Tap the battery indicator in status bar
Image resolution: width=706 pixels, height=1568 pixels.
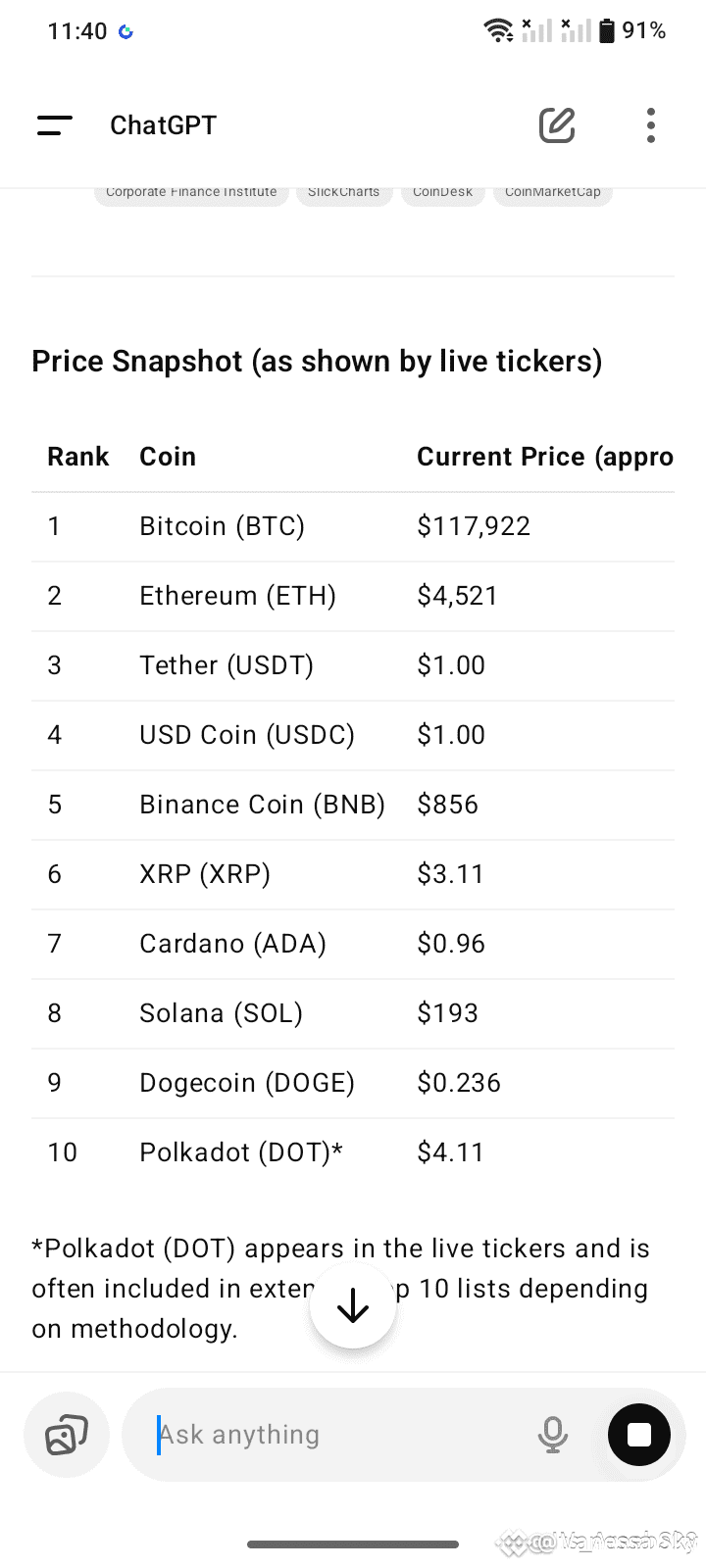coord(607,30)
